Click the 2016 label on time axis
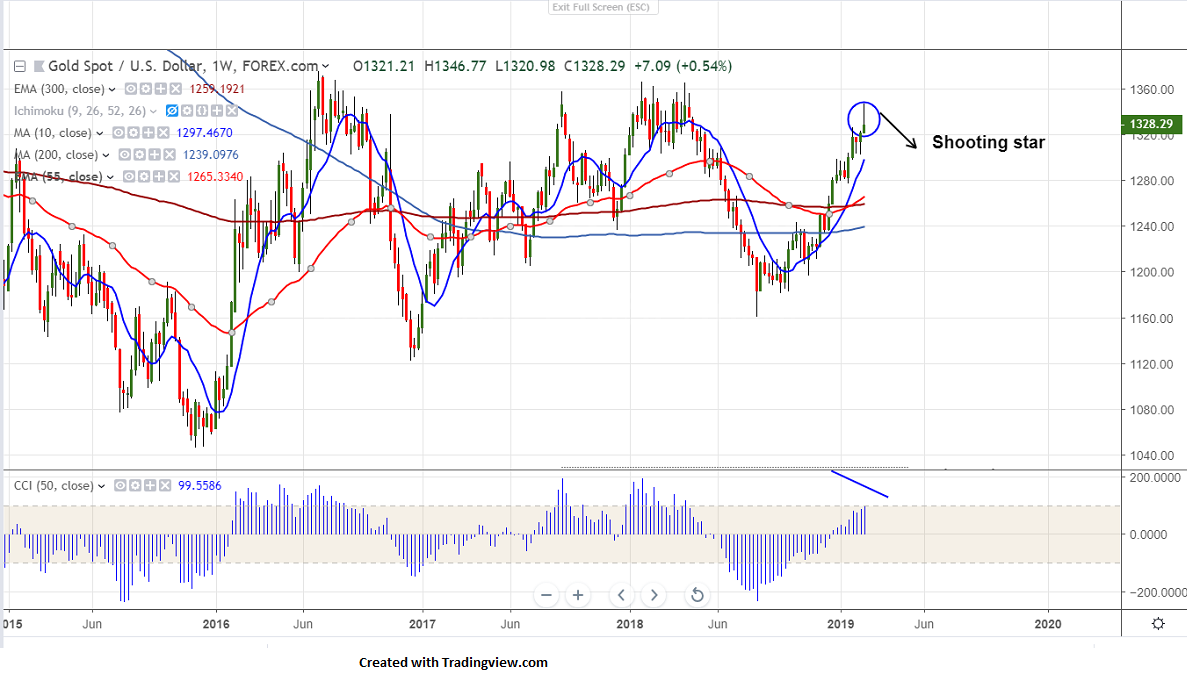Image resolution: width=1187 pixels, height=675 pixels. [x=216, y=624]
